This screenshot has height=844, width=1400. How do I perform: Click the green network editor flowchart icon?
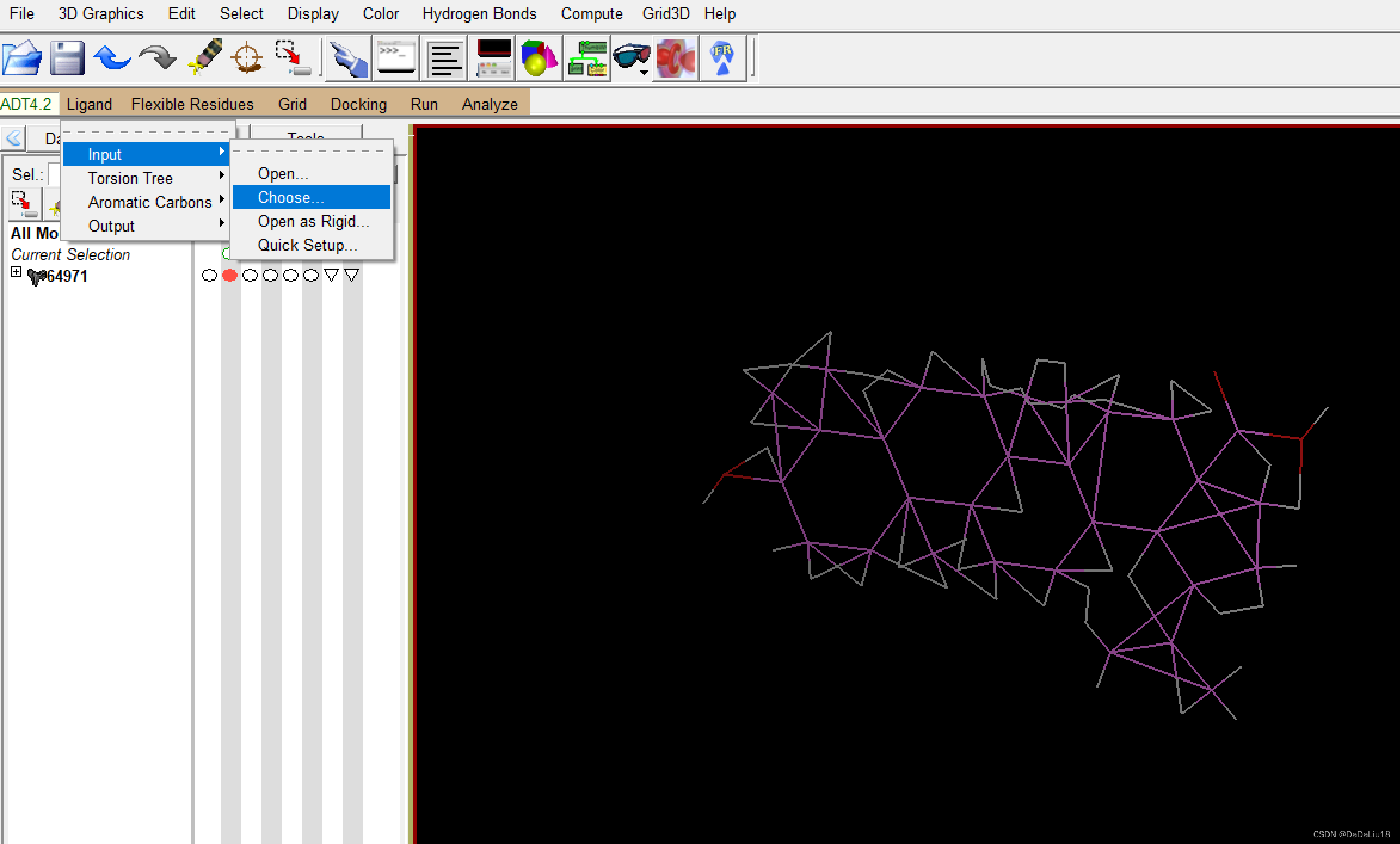coord(587,58)
